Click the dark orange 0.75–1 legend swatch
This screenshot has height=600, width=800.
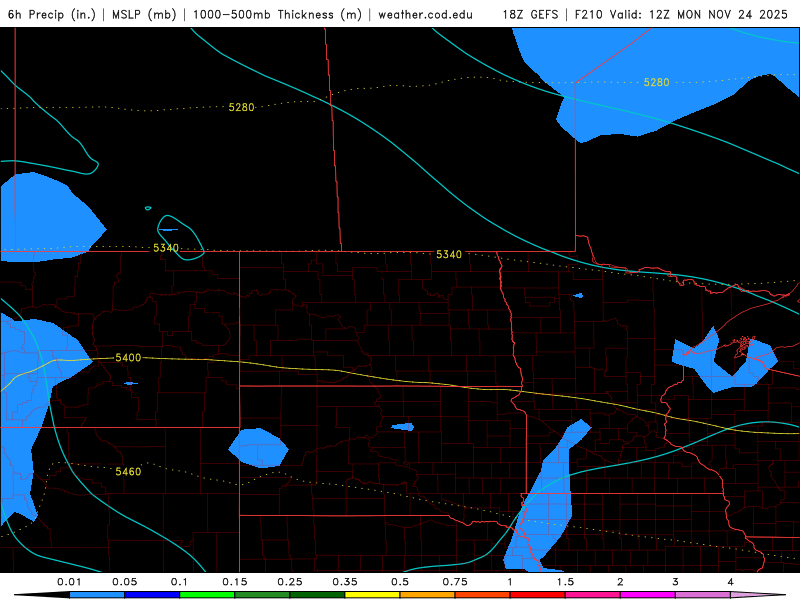(x=483, y=595)
